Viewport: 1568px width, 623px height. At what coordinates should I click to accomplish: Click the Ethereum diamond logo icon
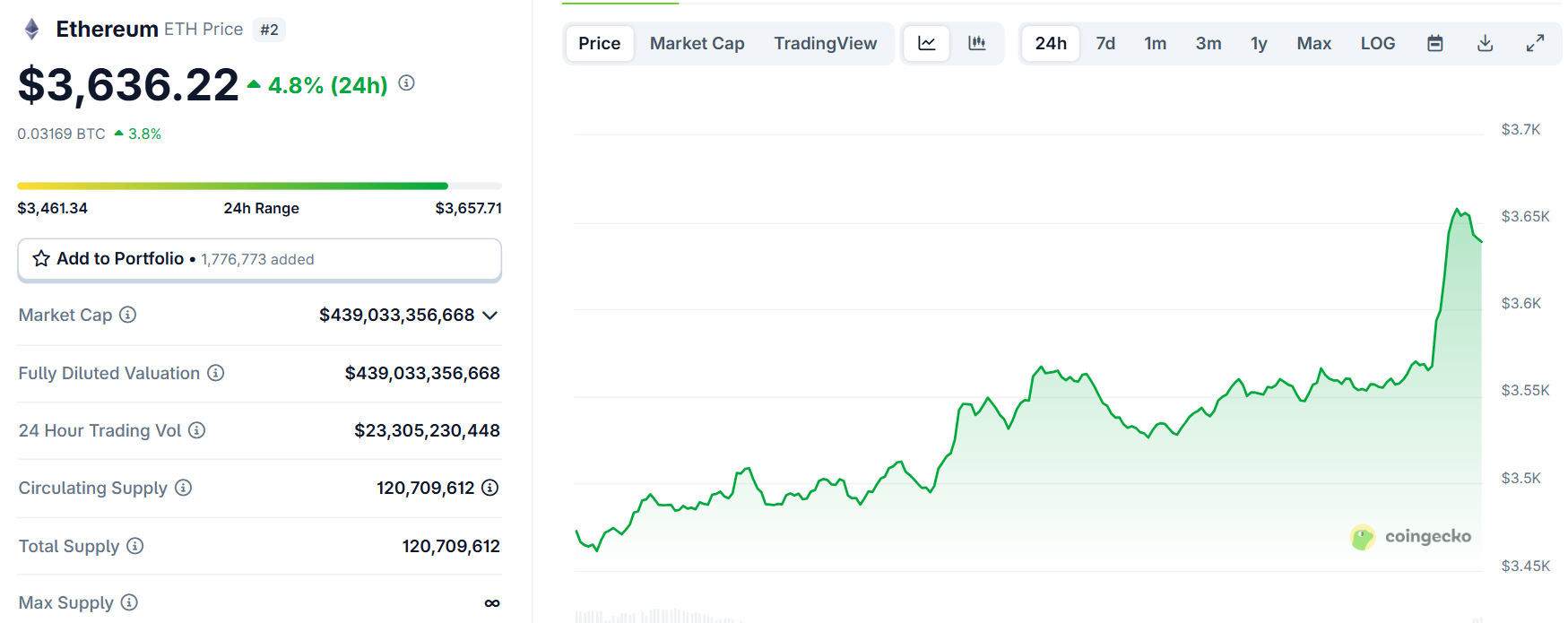31,30
